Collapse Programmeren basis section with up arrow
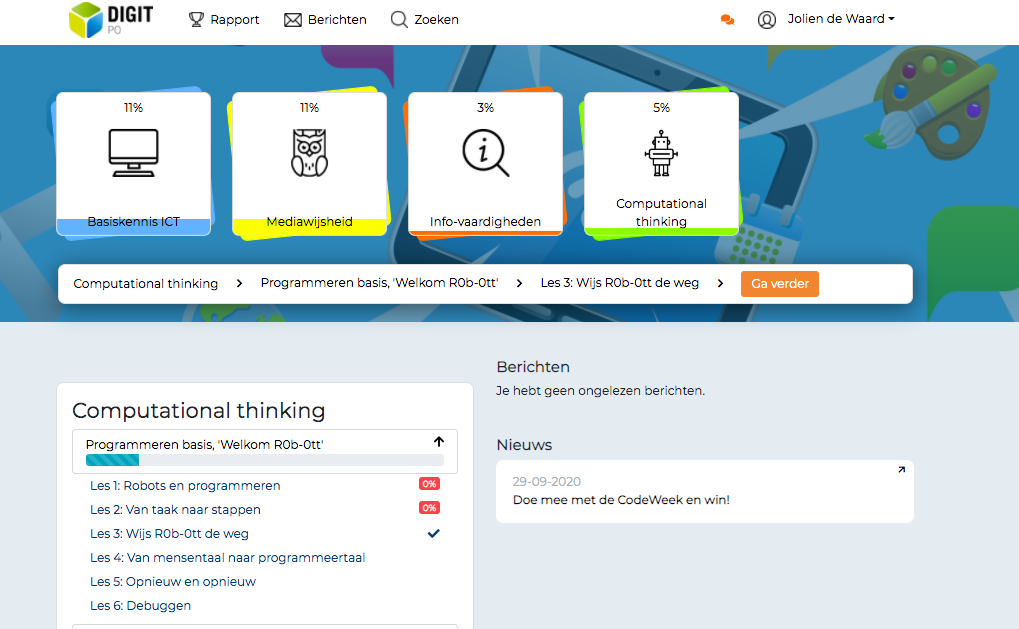This screenshot has height=629, width=1019. pos(438,442)
